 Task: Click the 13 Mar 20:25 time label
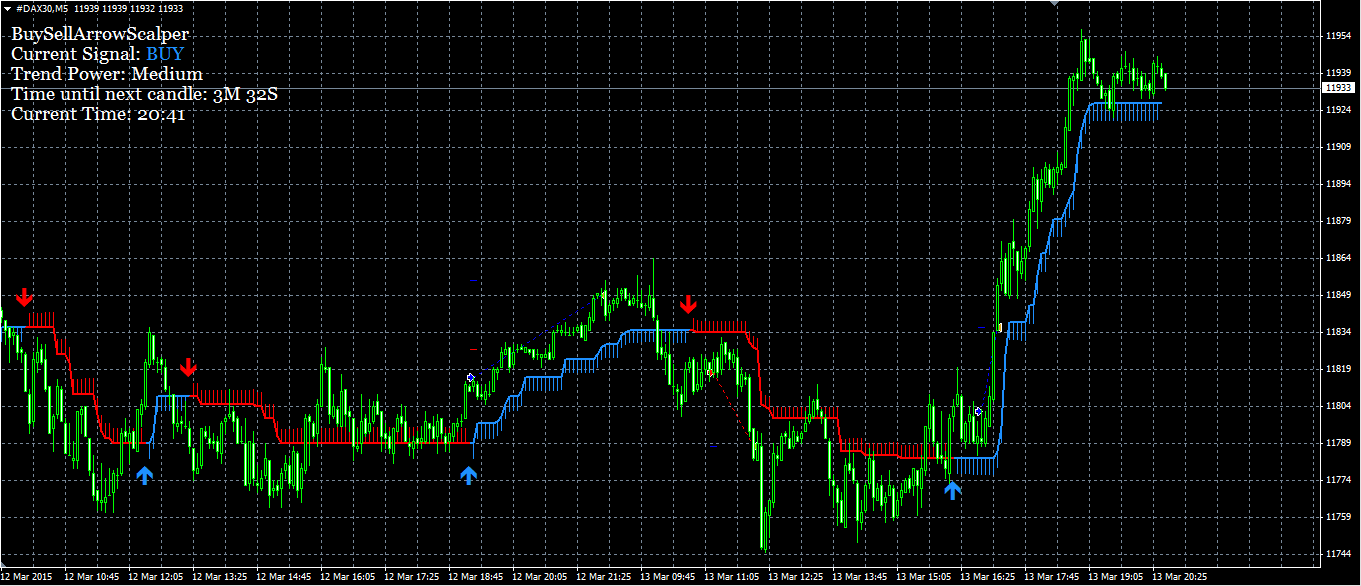1179,577
